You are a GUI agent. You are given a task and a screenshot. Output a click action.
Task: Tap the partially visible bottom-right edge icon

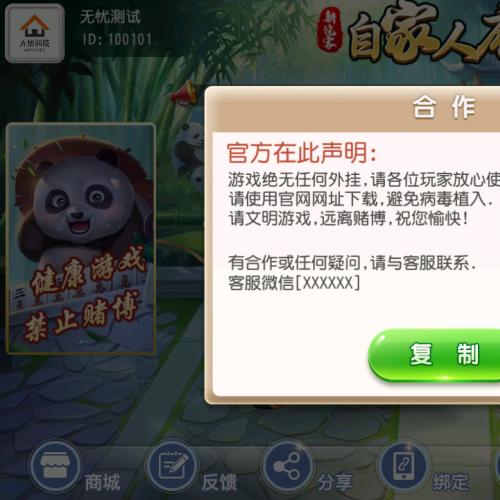497,466
